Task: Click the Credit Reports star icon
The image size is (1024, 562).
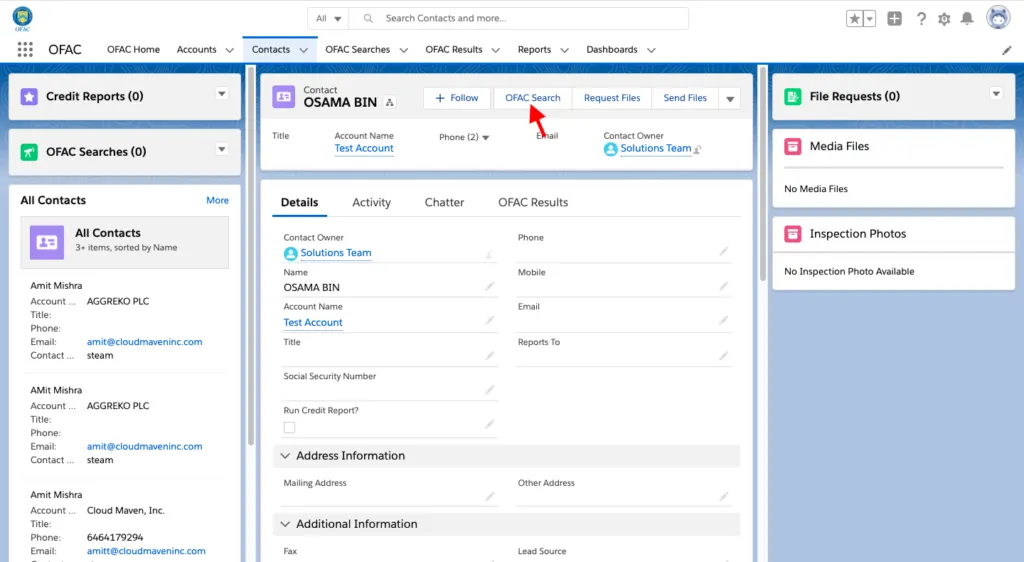Action: click(29, 97)
